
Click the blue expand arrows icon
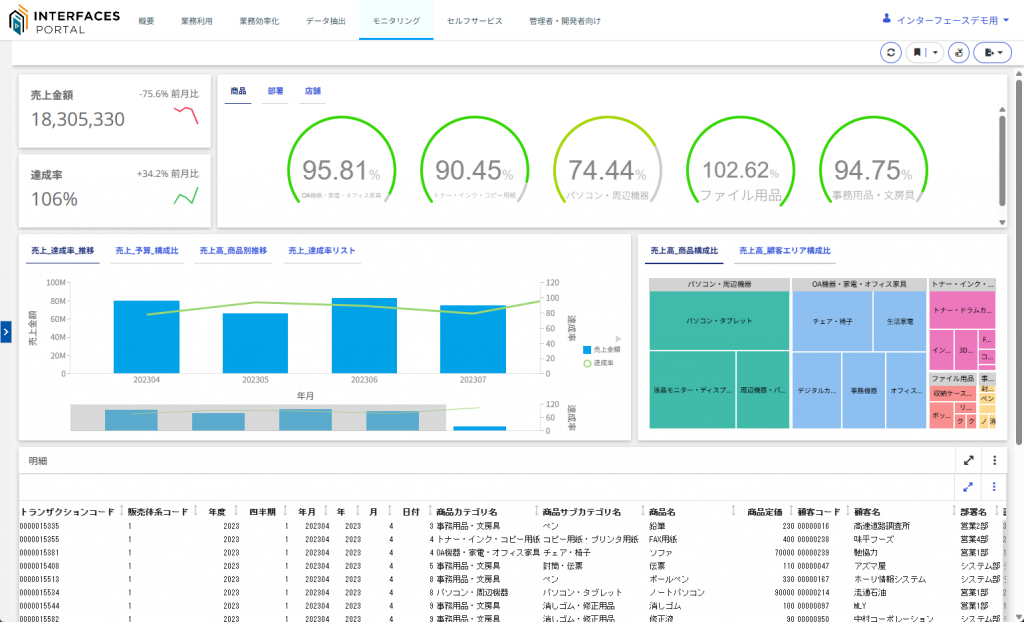click(x=968, y=487)
